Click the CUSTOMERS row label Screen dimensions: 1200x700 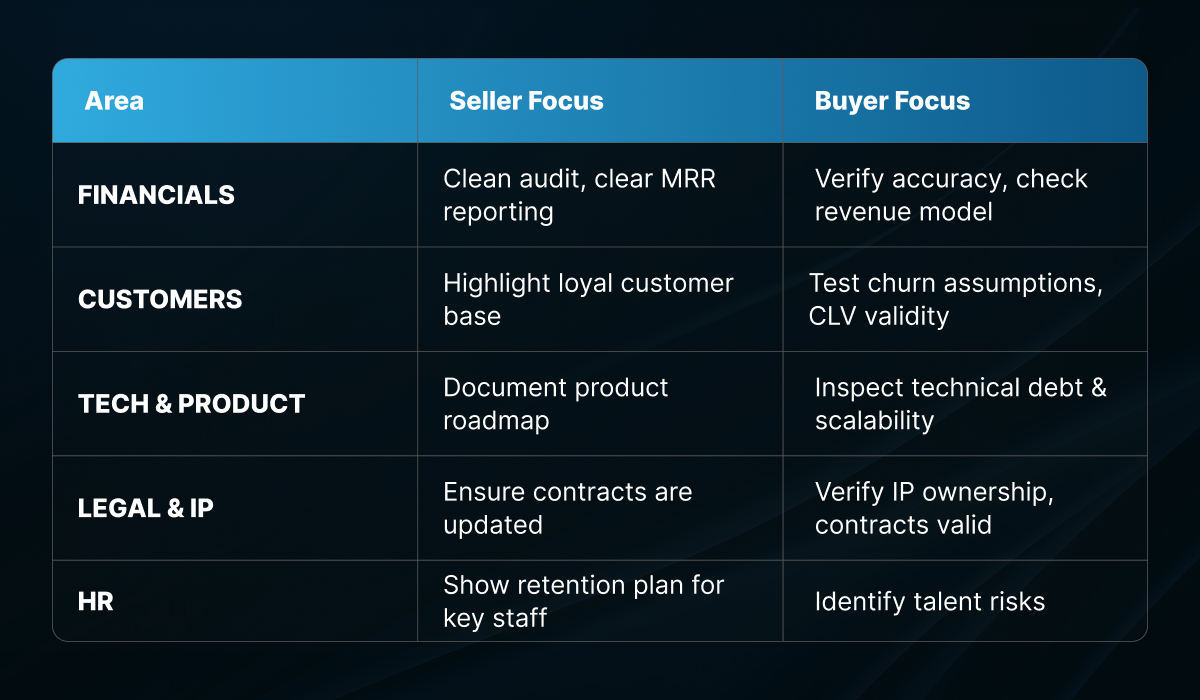click(x=160, y=299)
